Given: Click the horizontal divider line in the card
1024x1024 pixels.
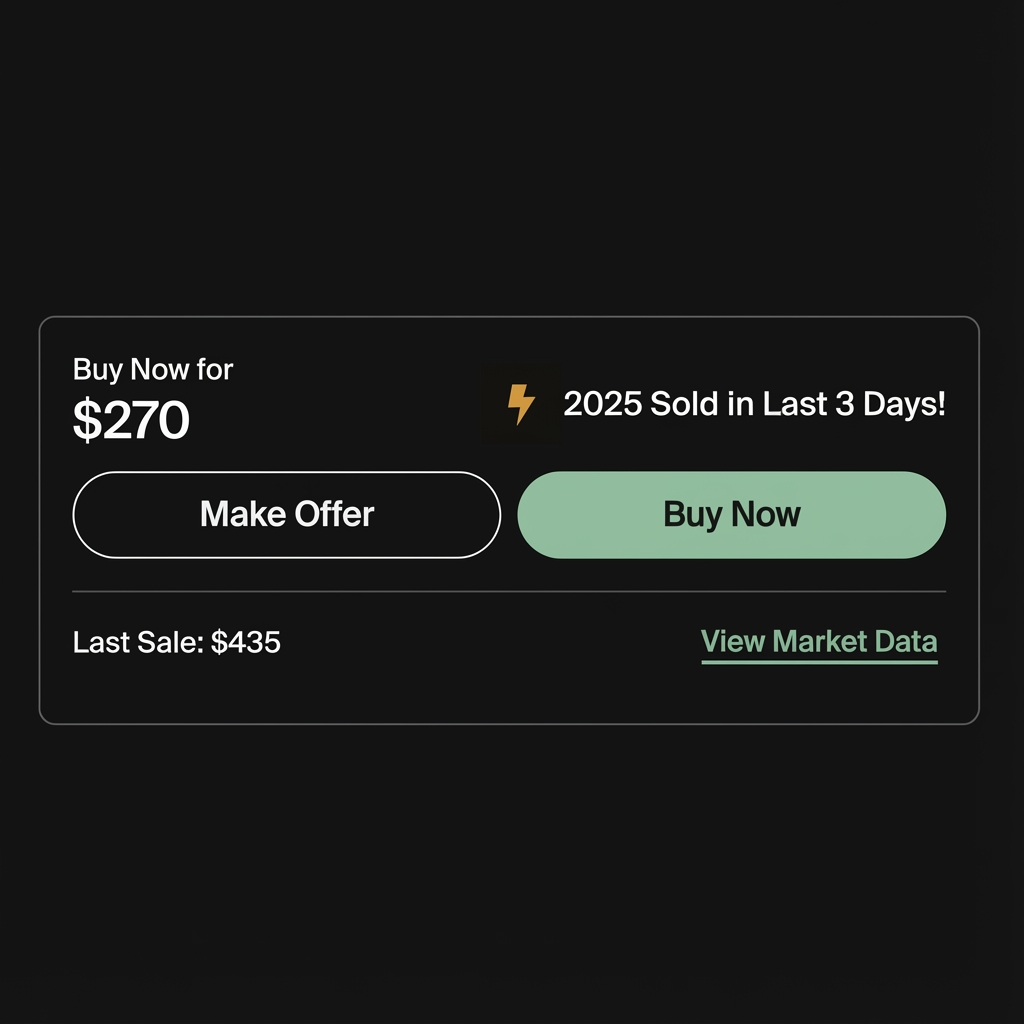Looking at the screenshot, I should click(509, 592).
